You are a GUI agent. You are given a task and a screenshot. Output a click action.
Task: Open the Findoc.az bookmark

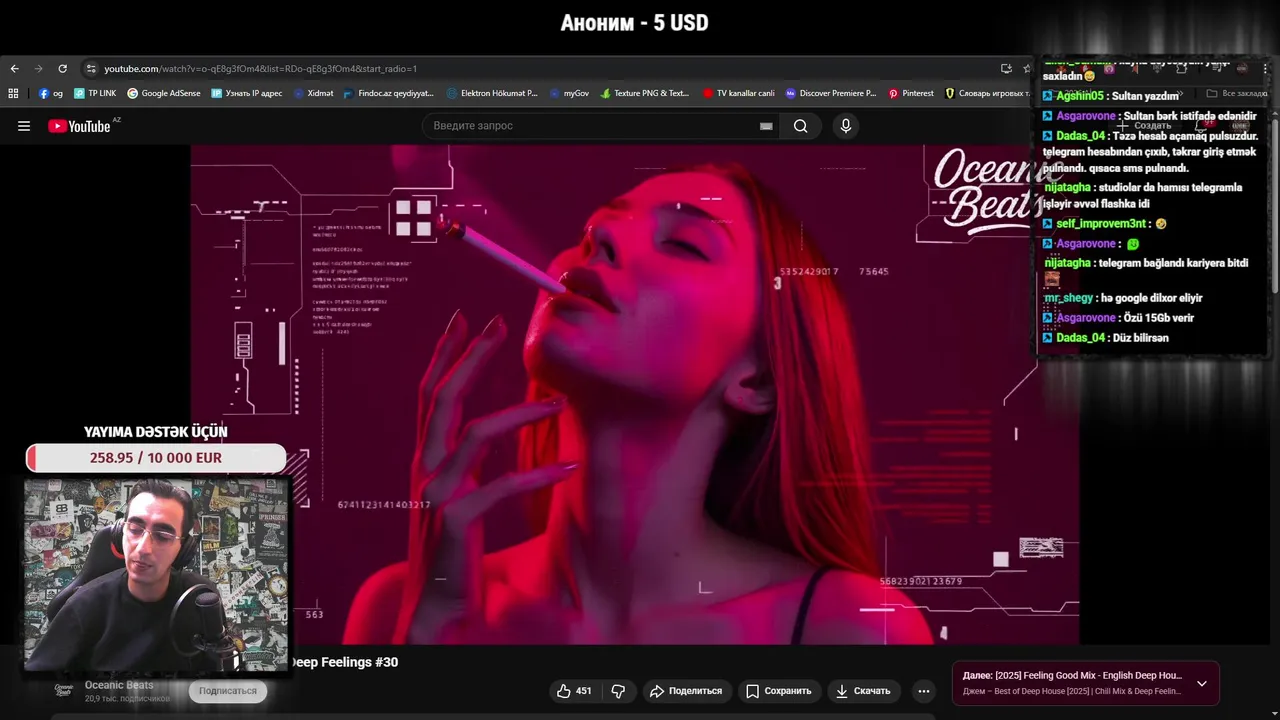tap(389, 93)
